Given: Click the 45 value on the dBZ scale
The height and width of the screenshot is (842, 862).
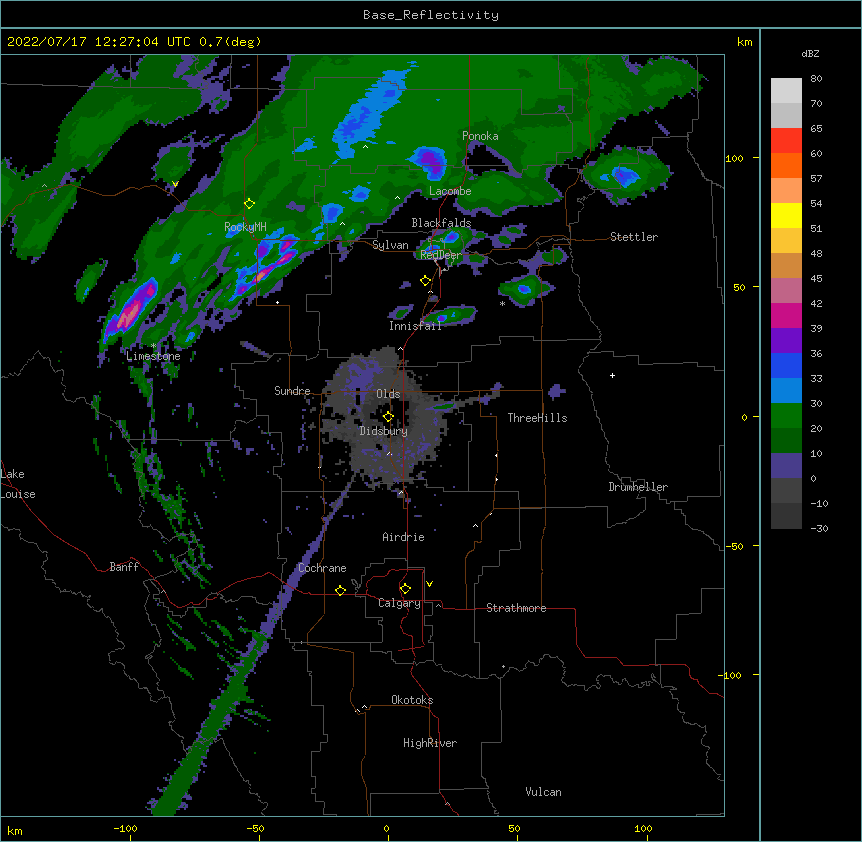Looking at the screenshot, I should pyautogui.click(x=816, y=279).
